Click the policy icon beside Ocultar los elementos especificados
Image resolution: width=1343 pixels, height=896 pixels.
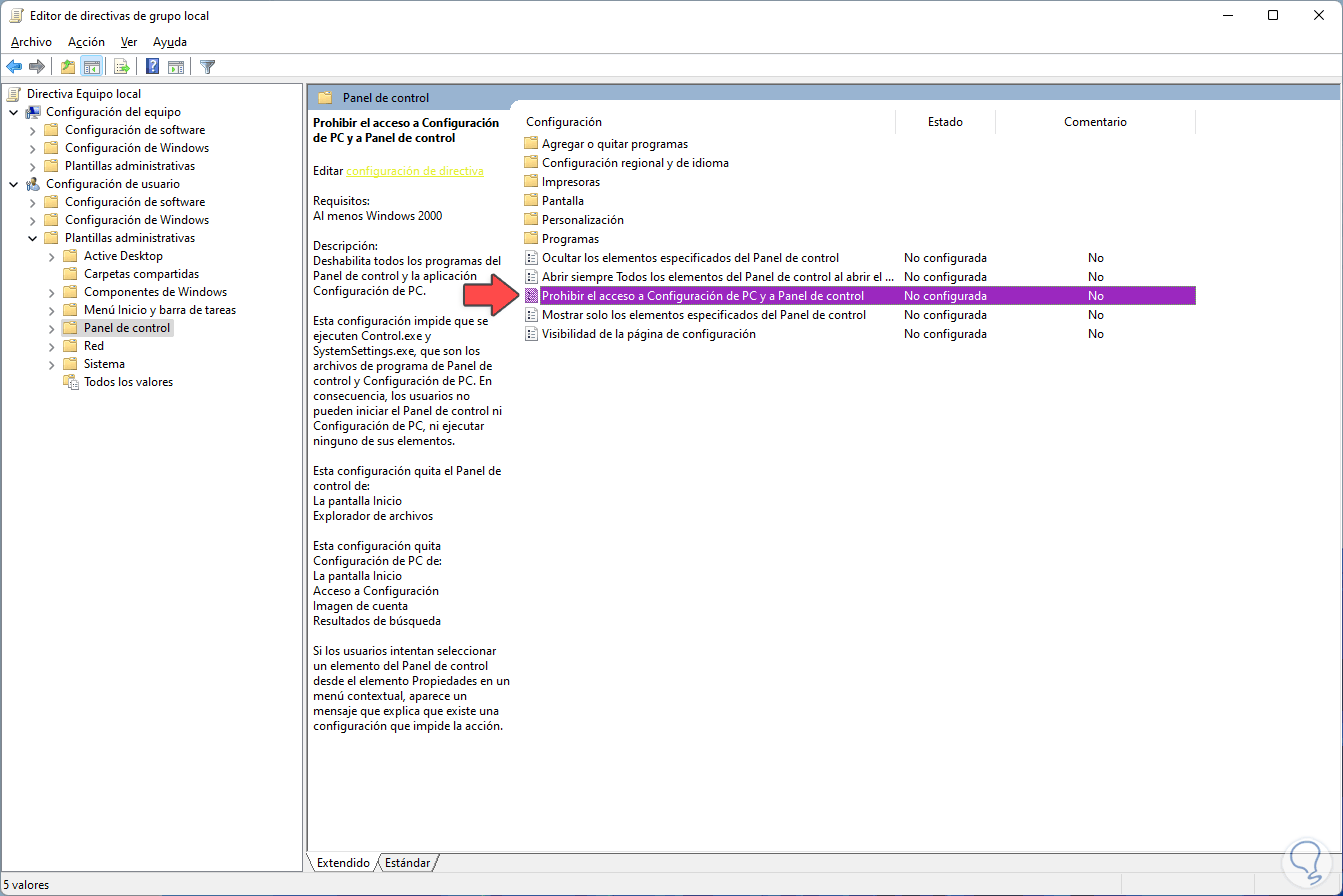[531, 258]
